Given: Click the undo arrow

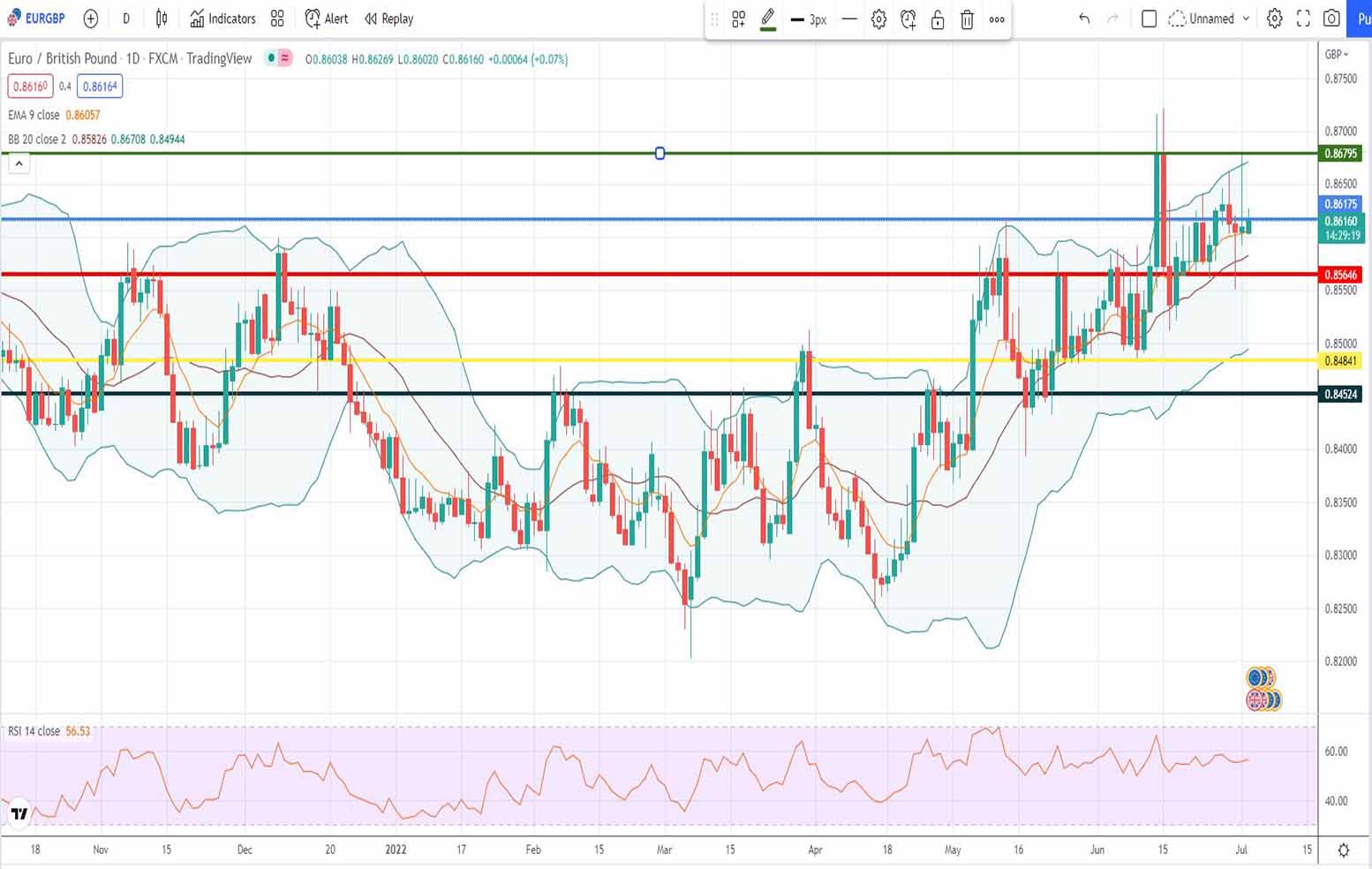Looking at the screenshot, I should click(1084, 19).
